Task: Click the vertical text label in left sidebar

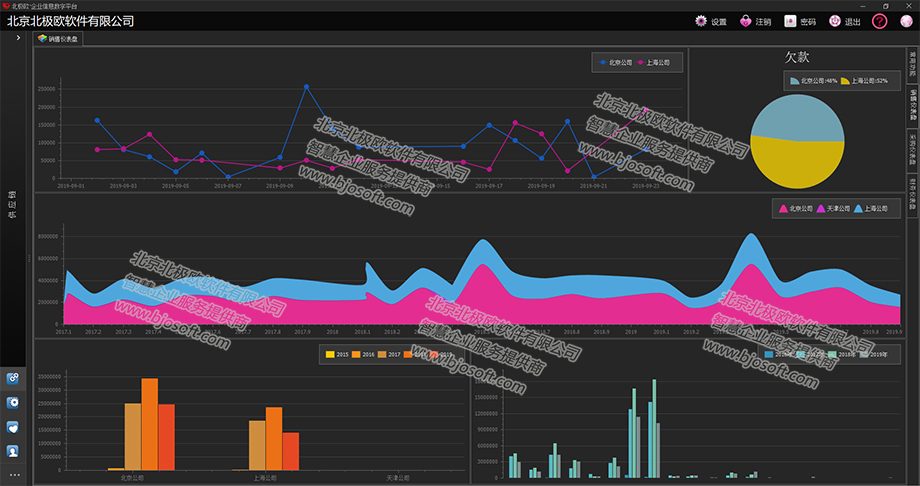Action: click(12, 204)
